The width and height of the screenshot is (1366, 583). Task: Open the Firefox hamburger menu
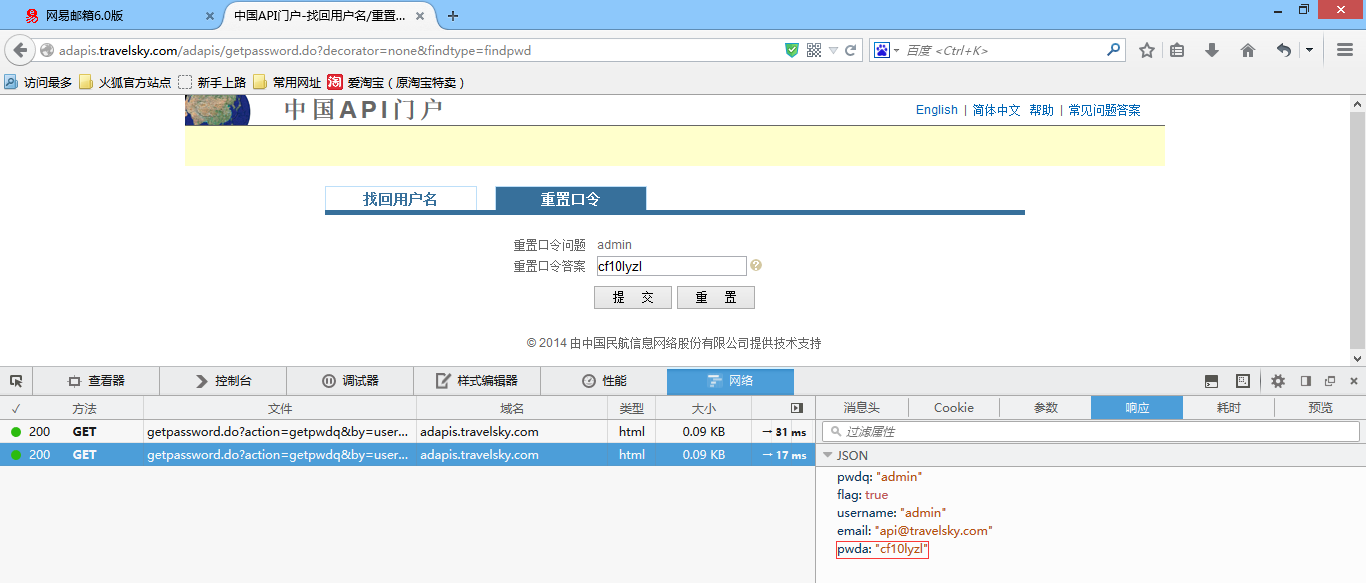pos(1345,50)
